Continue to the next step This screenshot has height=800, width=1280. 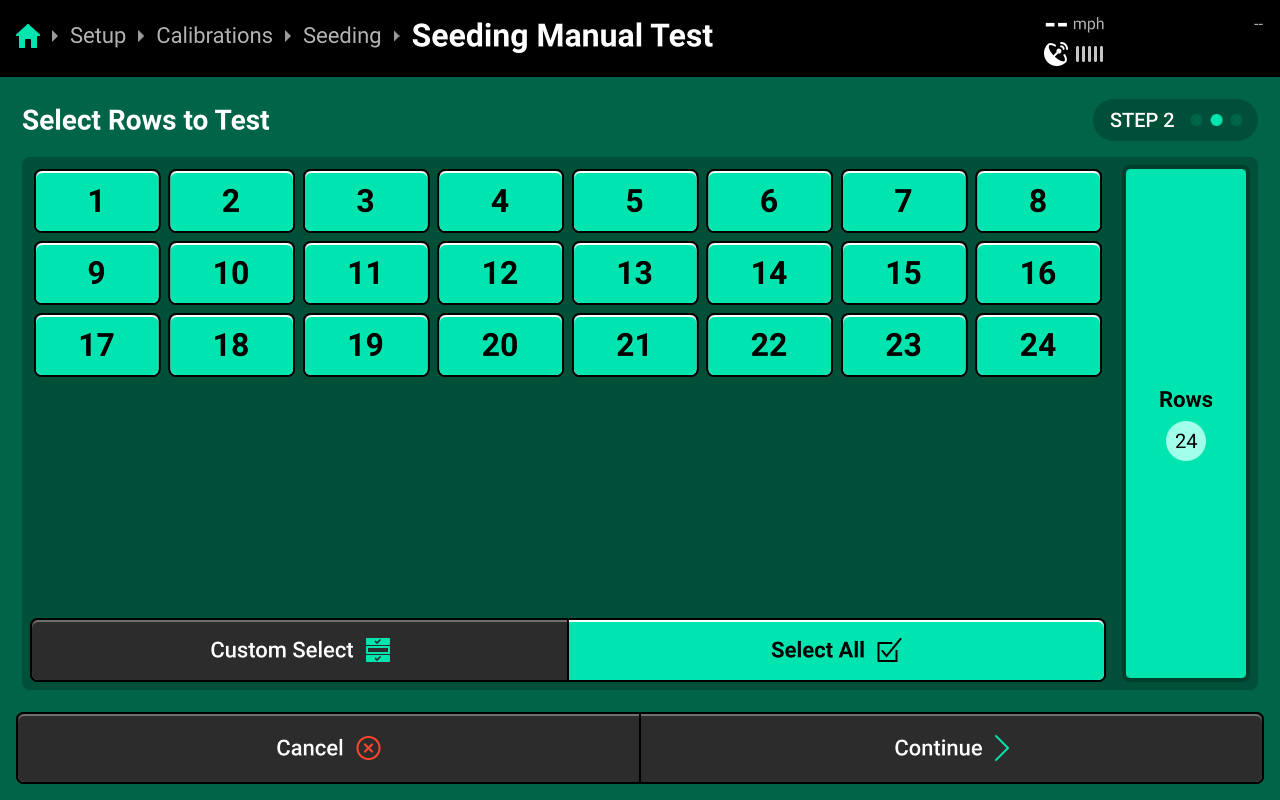tap(951, 748)
